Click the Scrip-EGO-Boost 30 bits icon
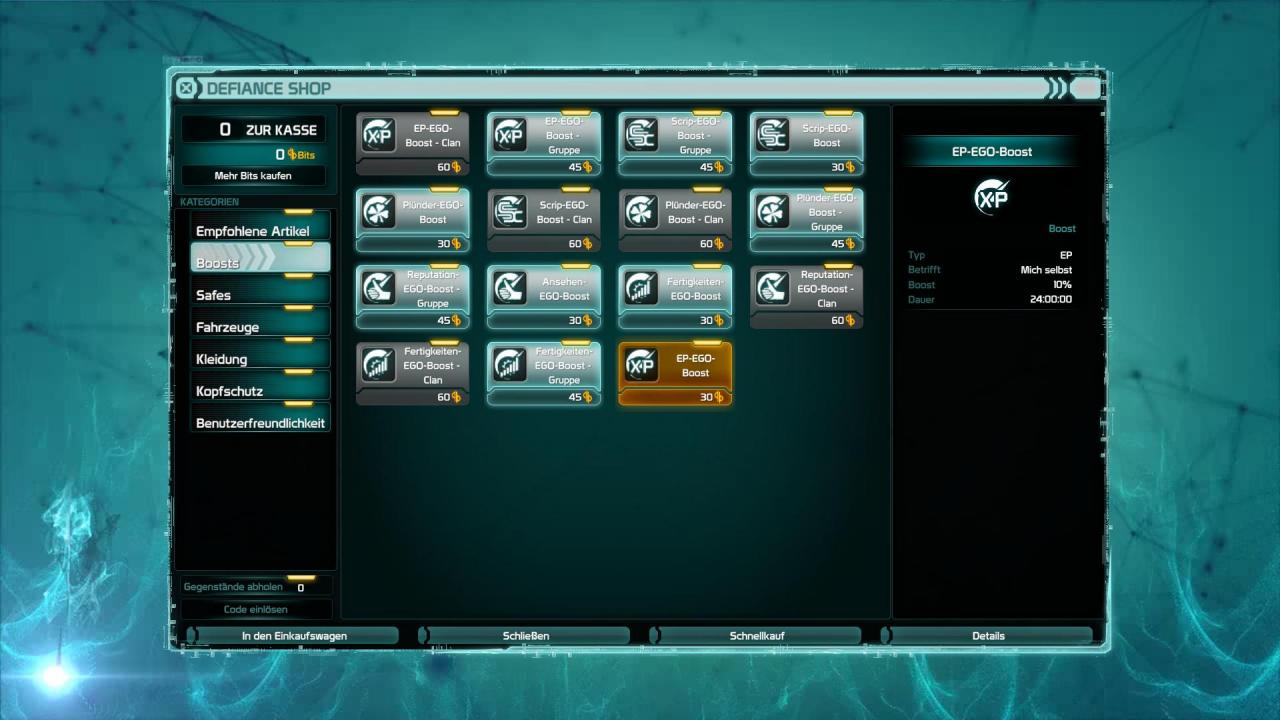 pyautogui.click(x=772, y=135)
